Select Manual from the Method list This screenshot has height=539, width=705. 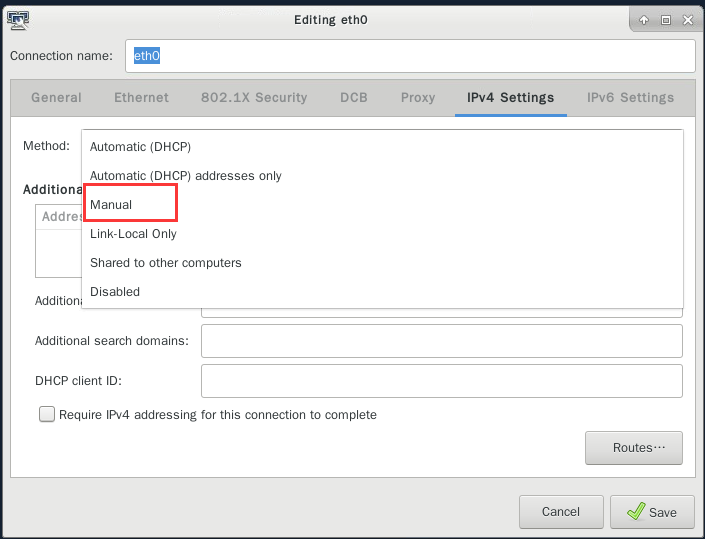point(111,204)
